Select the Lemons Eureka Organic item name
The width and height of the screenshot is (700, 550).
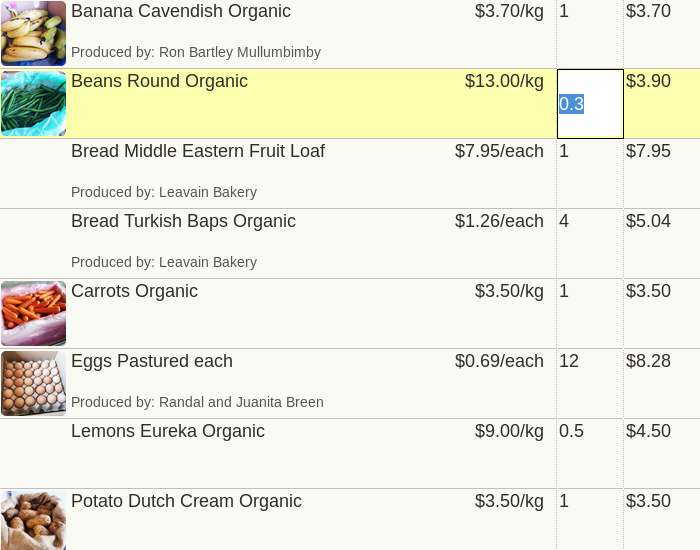[168, 431]
